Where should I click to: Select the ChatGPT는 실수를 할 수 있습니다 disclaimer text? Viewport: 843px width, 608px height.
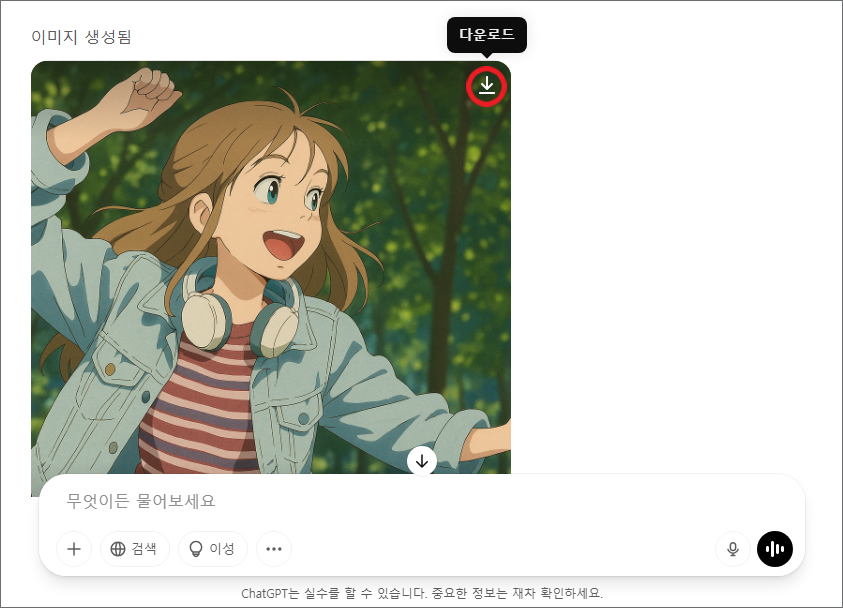(x=422, y=593)
